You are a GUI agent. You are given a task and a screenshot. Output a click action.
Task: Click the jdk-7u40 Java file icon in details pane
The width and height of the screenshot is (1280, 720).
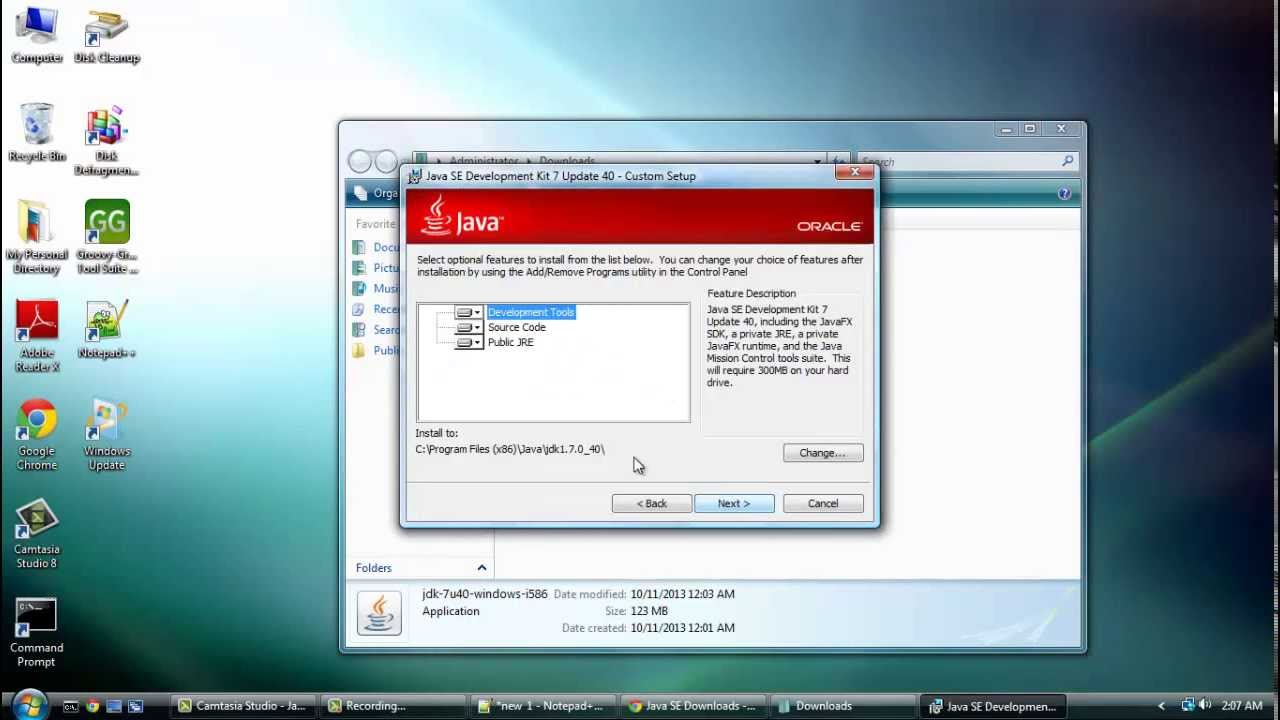click(379, 613)
